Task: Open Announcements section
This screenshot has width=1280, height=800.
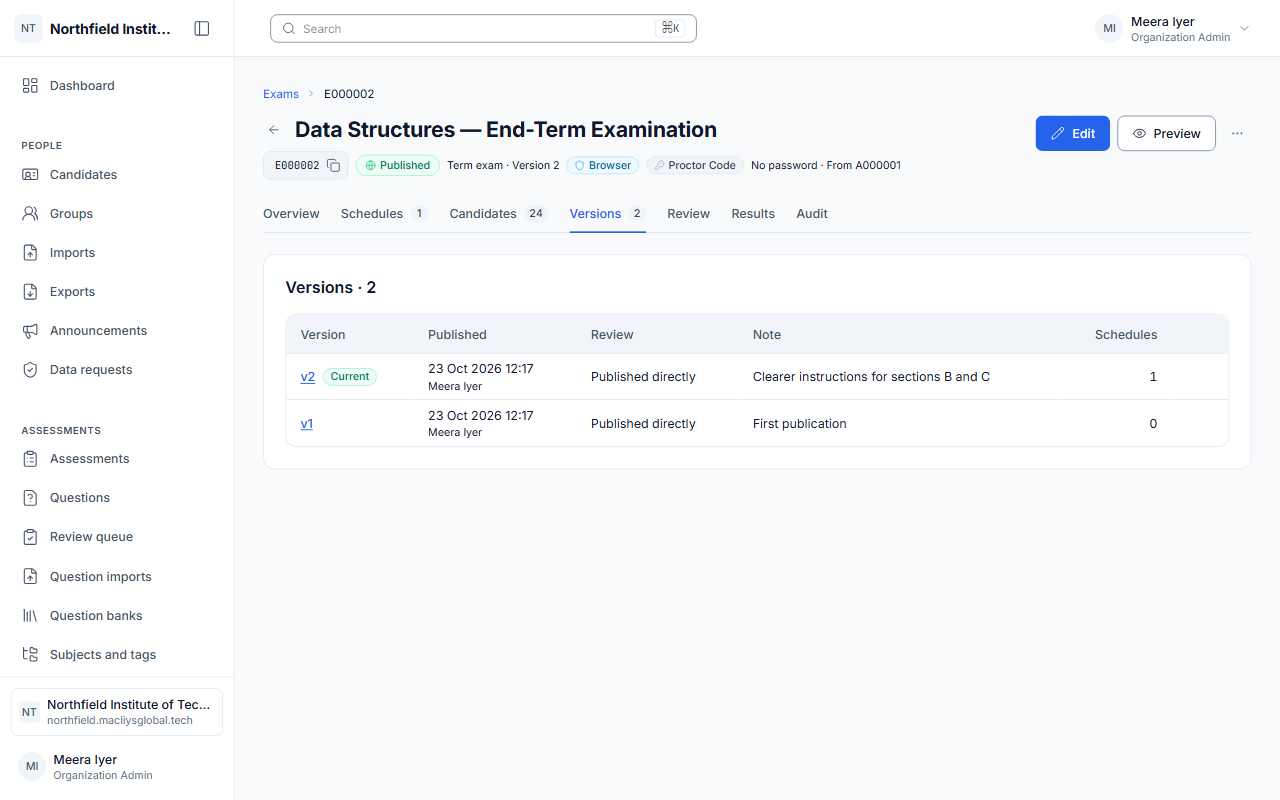Action: [117, 330]
